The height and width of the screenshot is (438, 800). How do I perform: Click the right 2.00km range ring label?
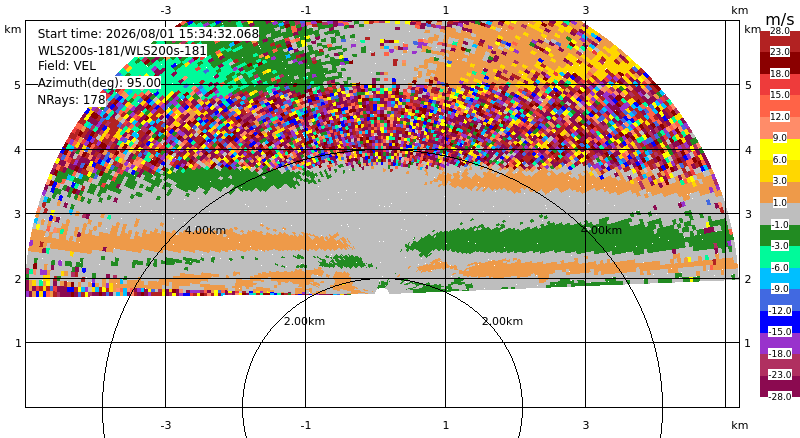(x=503, y=321)
